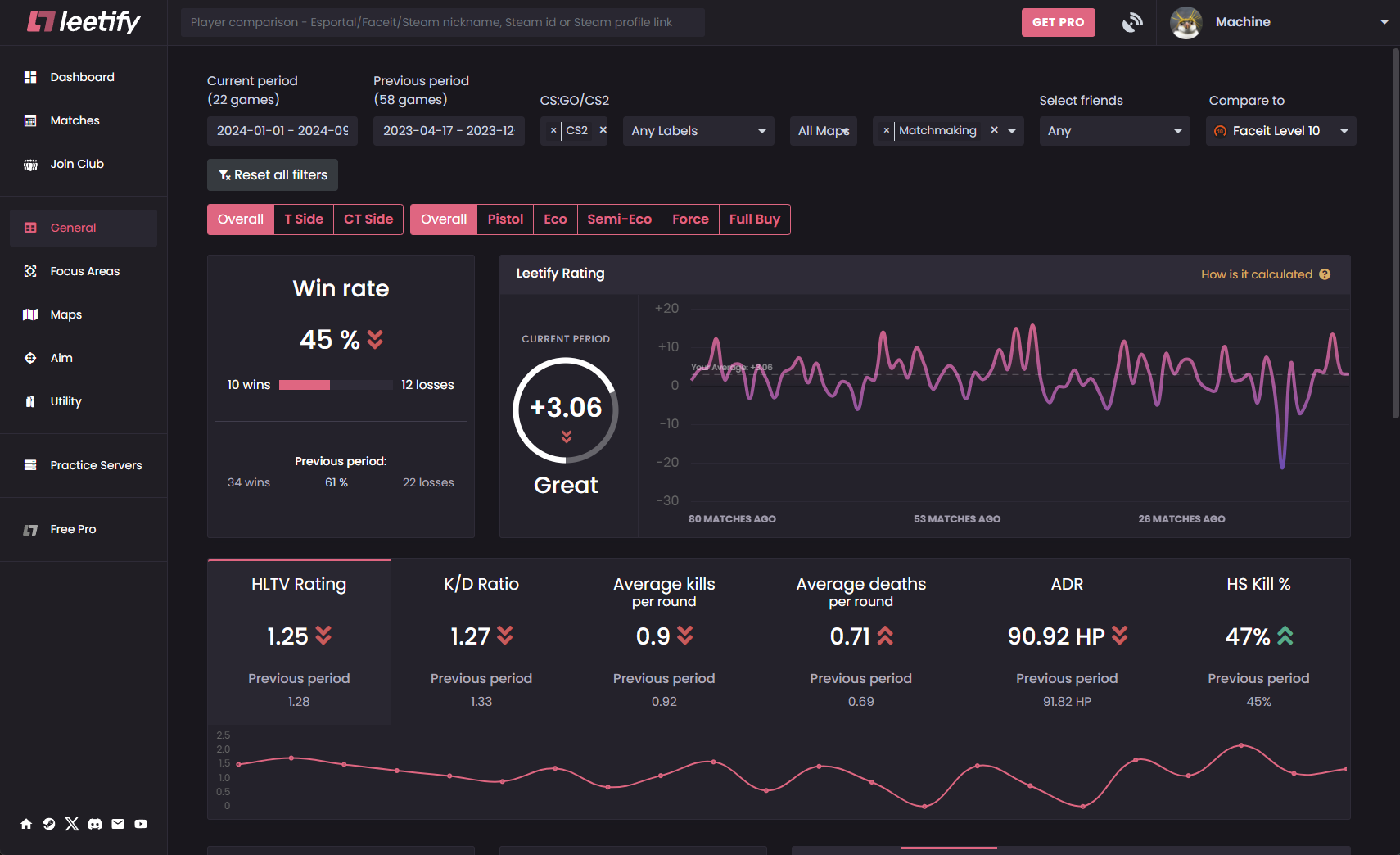Select Focus Areas in the sidebar
This screenshot has width=1400, height=855.
(84, 270)
